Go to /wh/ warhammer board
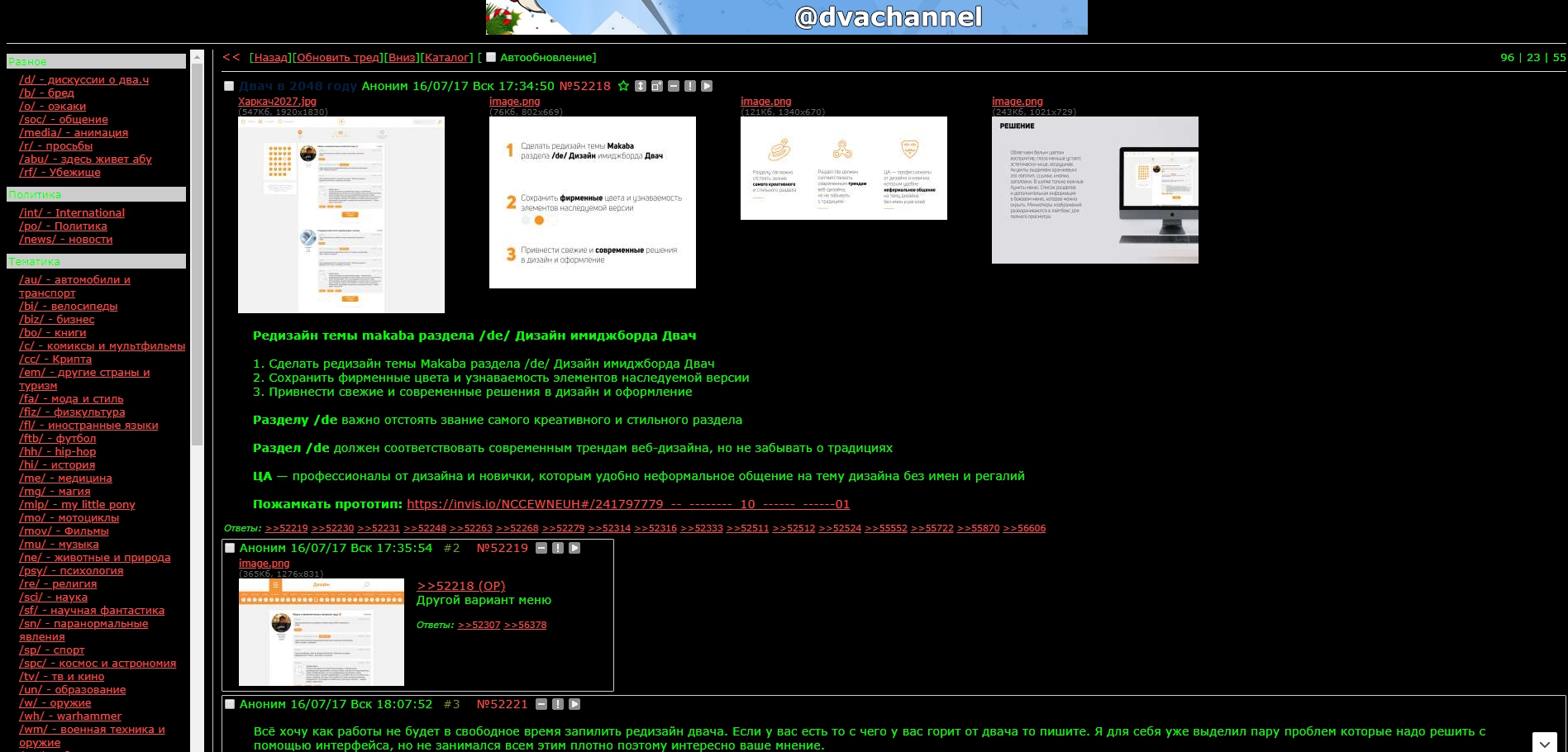This screenshot has width=1568, height=752. point(70,716)
